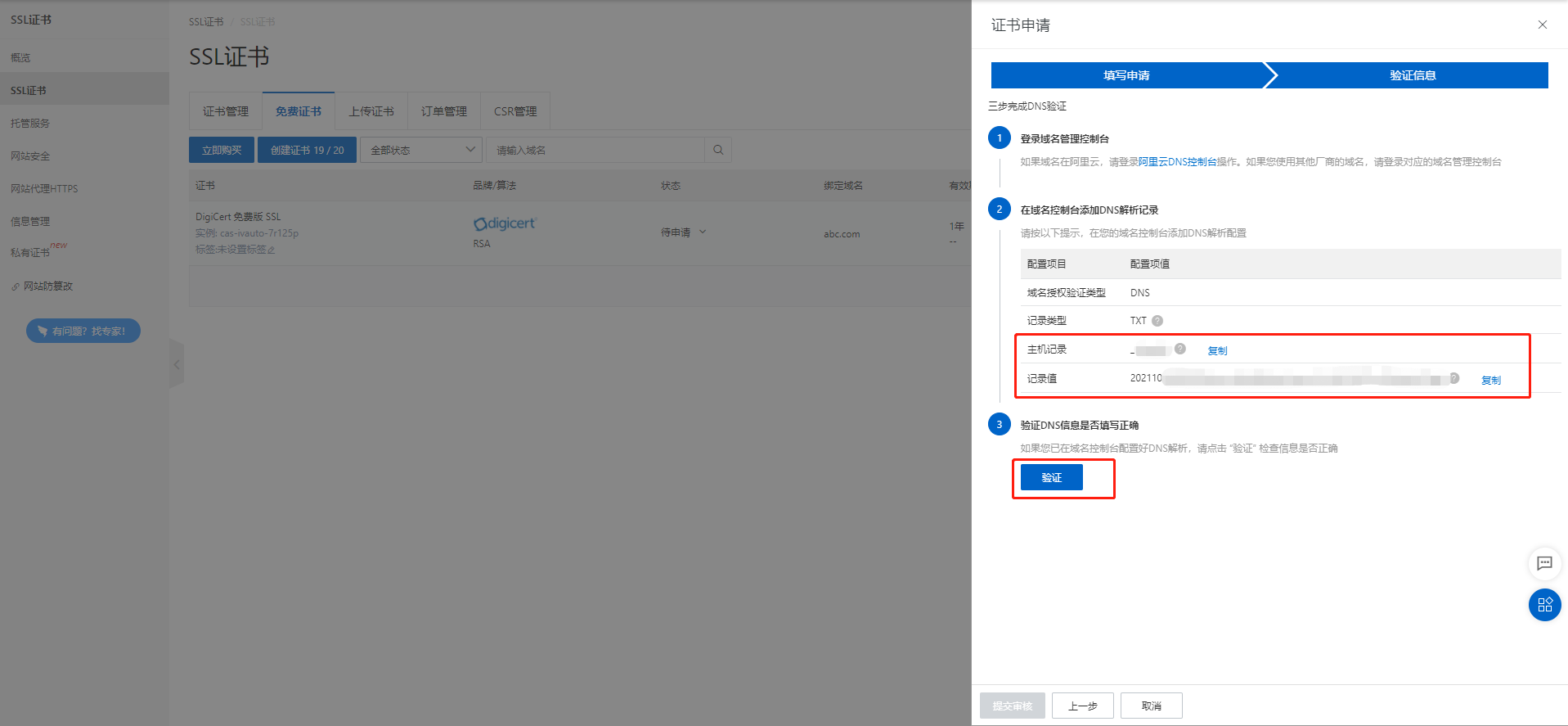Click the 立即购买 button
The height and width of the screenshot is (726, 1568).
pos(222,150)
